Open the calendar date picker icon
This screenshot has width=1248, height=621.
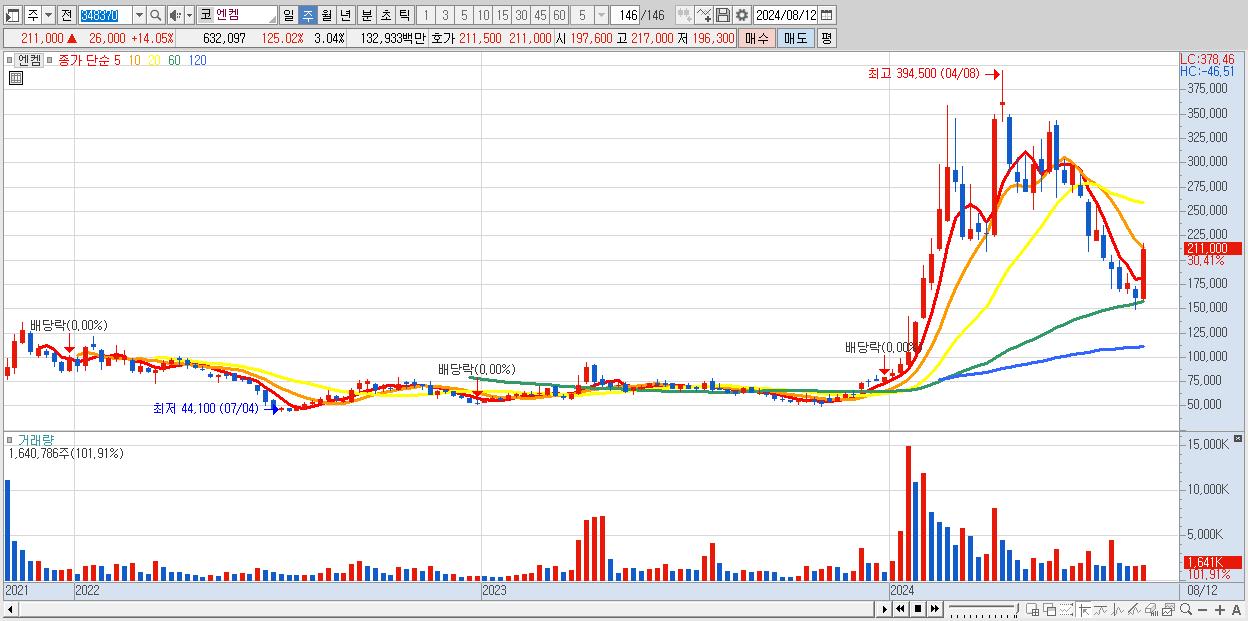[828, 15]
